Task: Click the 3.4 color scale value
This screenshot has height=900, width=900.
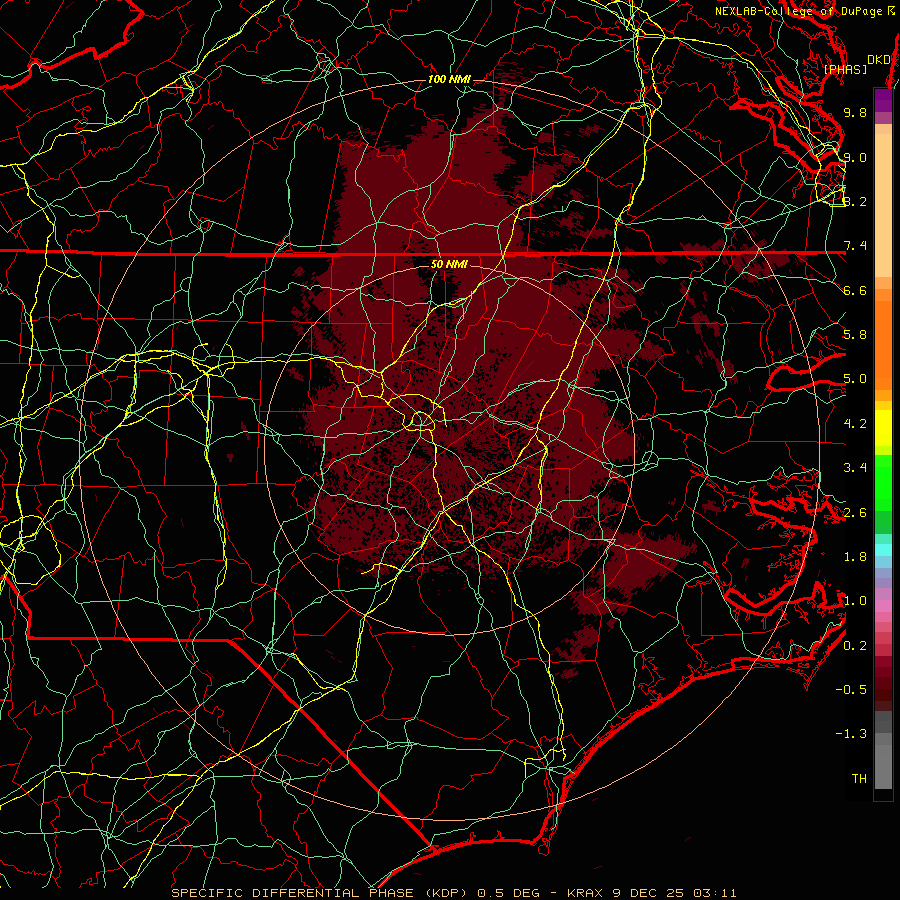Action: tap(855, 468)
